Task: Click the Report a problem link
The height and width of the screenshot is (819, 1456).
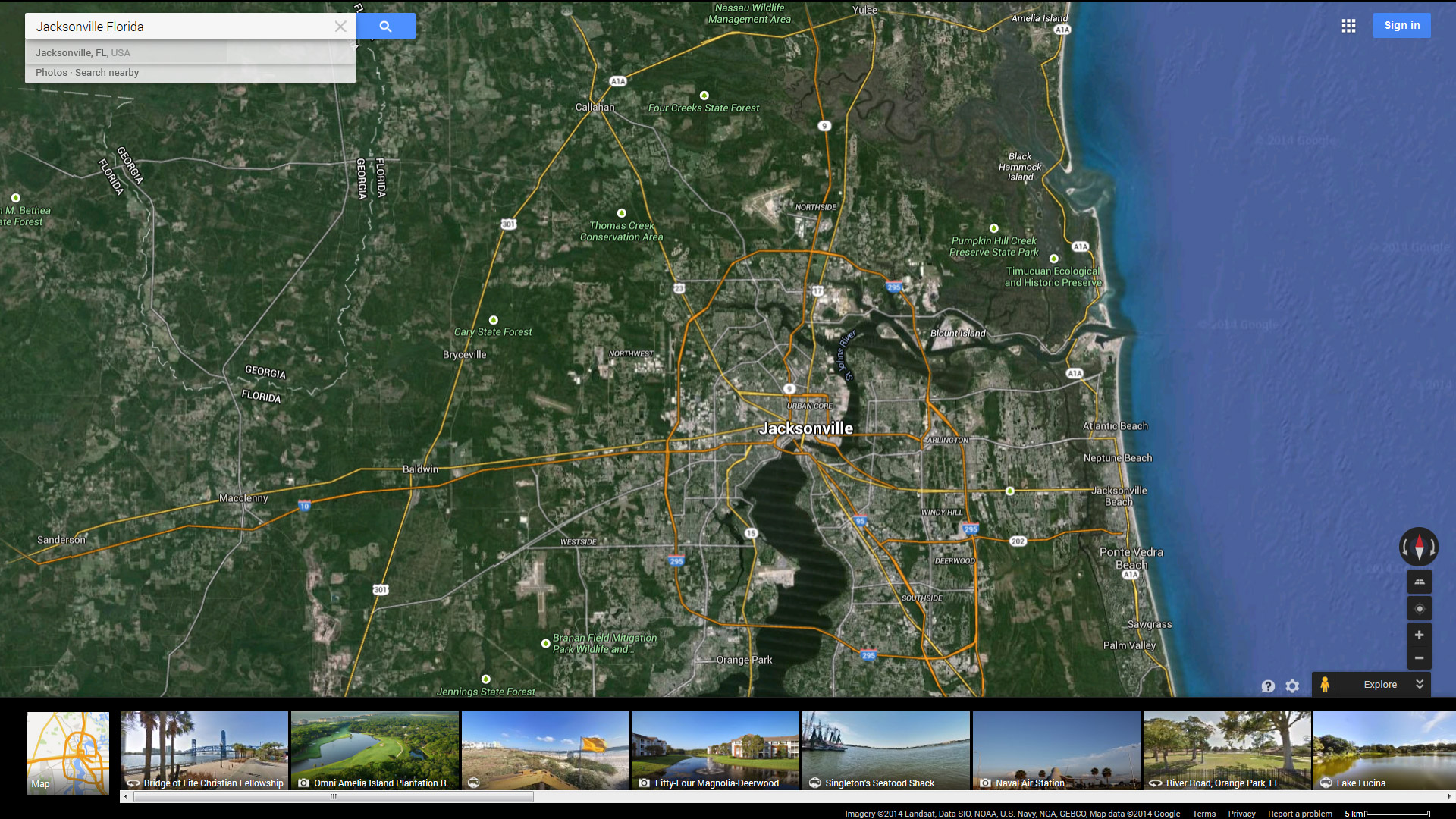Action: 1300,814
